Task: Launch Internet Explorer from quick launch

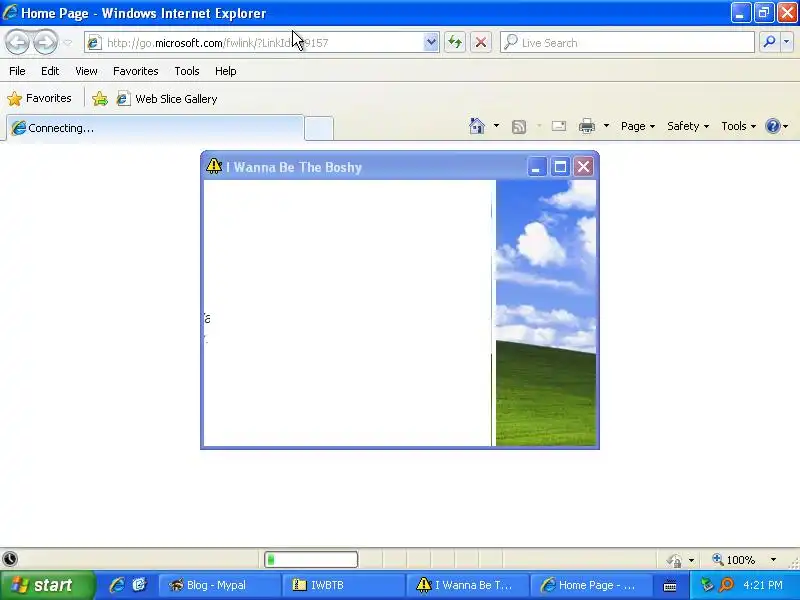Action: pos(117,585)
